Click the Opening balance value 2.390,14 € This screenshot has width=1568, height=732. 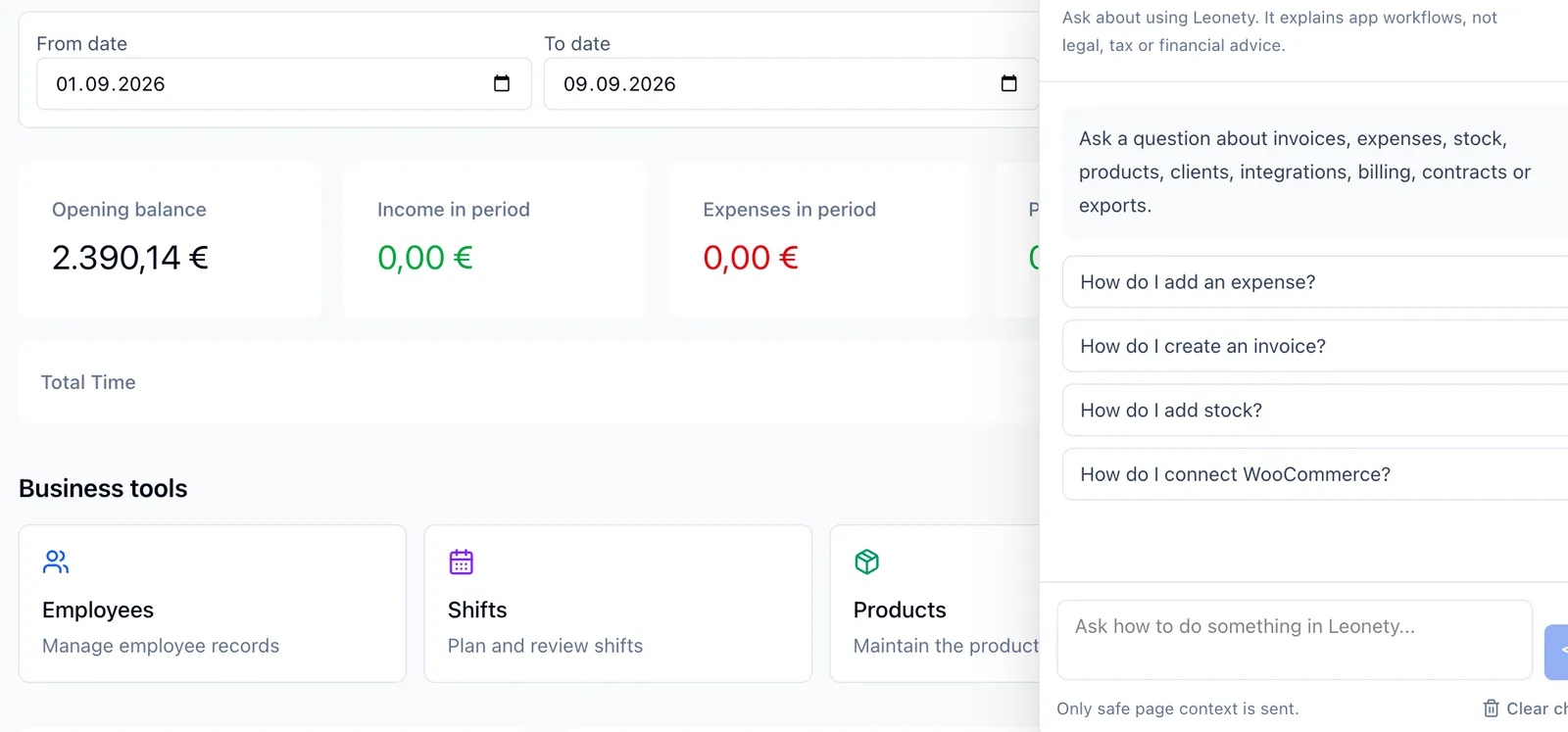tap(130, 258)
